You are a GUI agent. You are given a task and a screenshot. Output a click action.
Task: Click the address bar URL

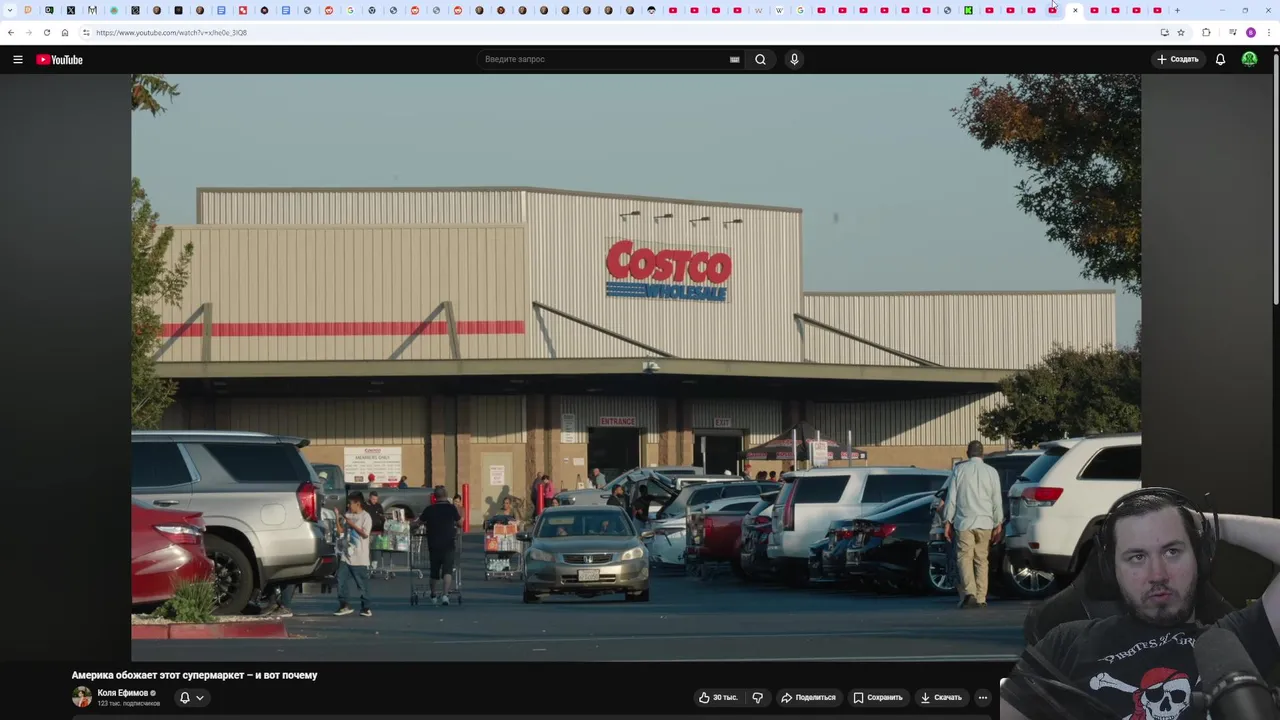pos(171,32)
